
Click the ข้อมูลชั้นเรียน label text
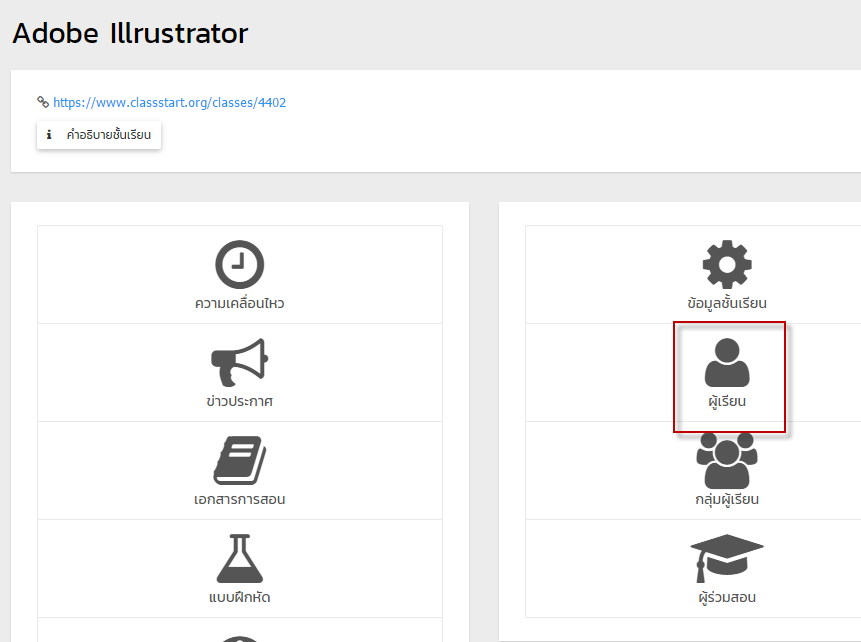tap(727, 304)
